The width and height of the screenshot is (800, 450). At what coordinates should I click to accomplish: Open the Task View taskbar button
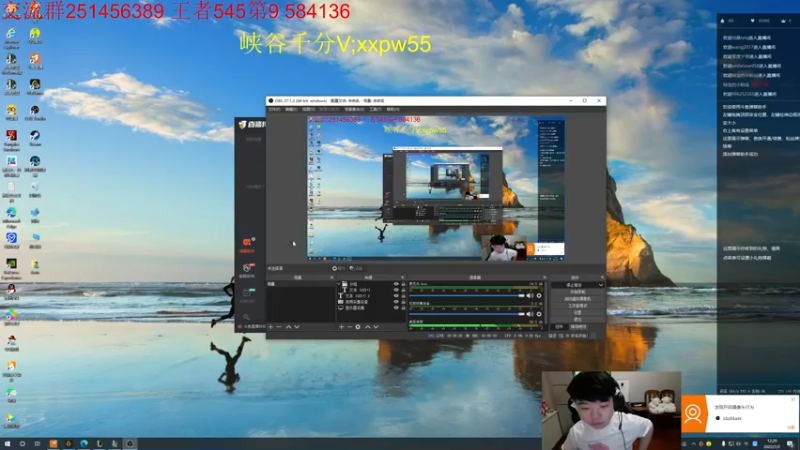pyautogui.click(x=37, y=444)
